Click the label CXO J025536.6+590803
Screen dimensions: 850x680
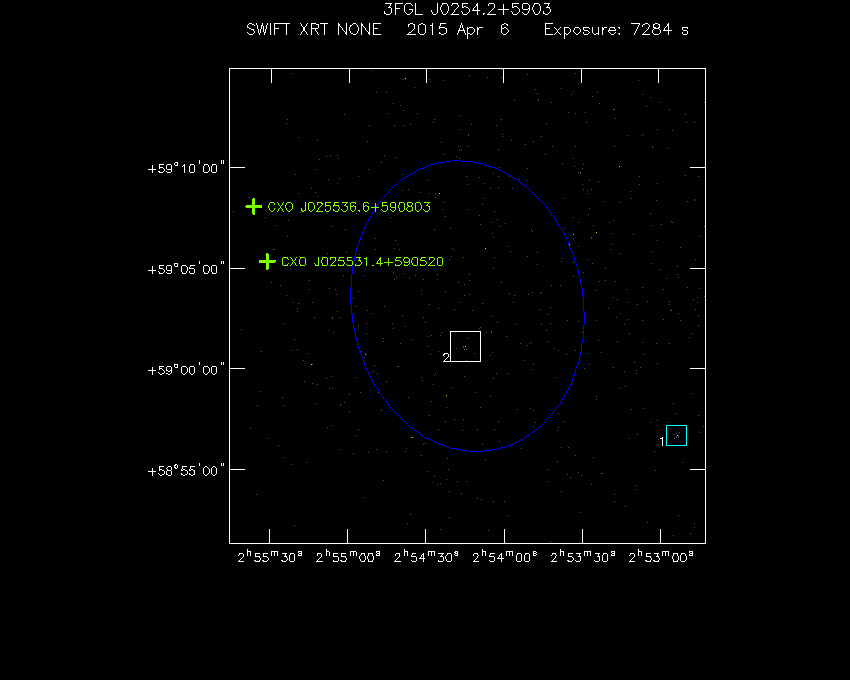click(x=349, y=207)
